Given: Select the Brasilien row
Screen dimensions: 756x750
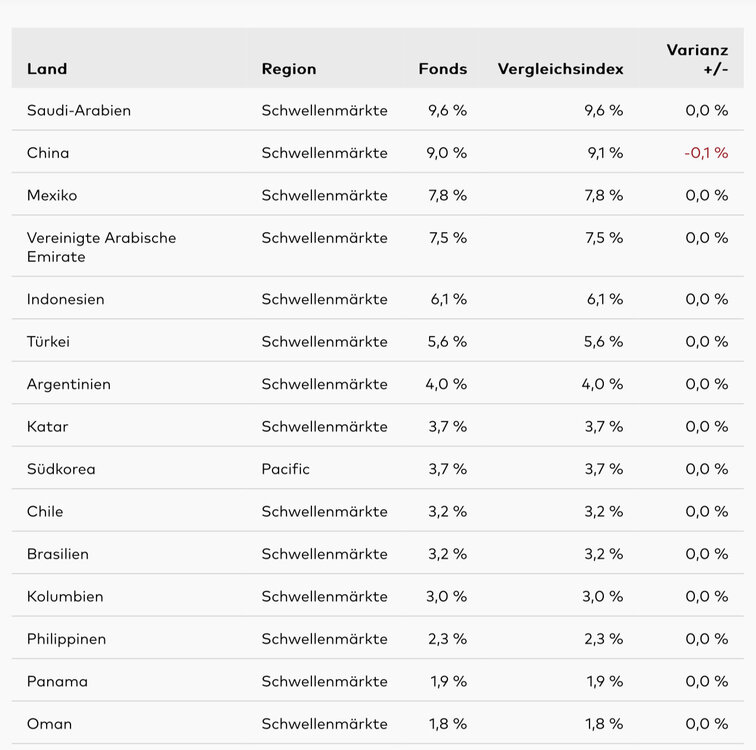Looking at the screenshot, I should [x=58, y=554].
